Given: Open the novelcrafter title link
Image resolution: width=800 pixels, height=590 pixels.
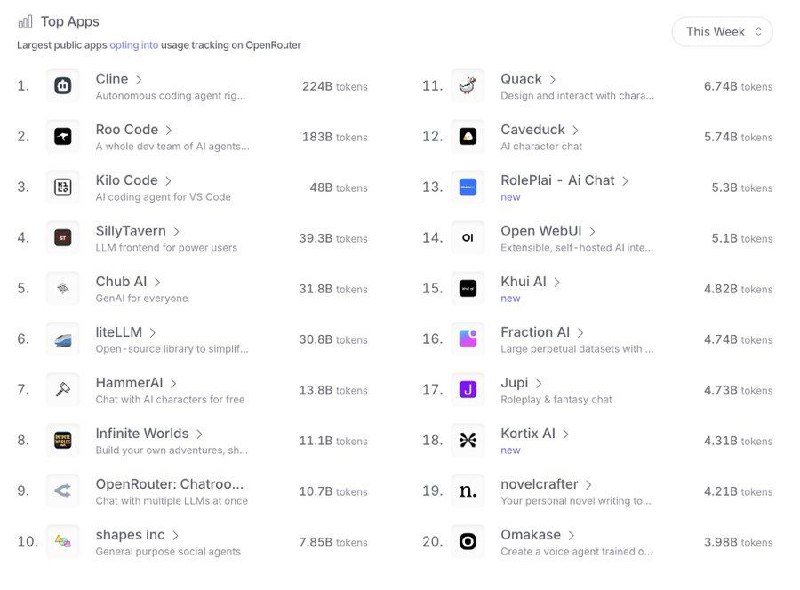Looking at the screenshot, I should (539, 484).
